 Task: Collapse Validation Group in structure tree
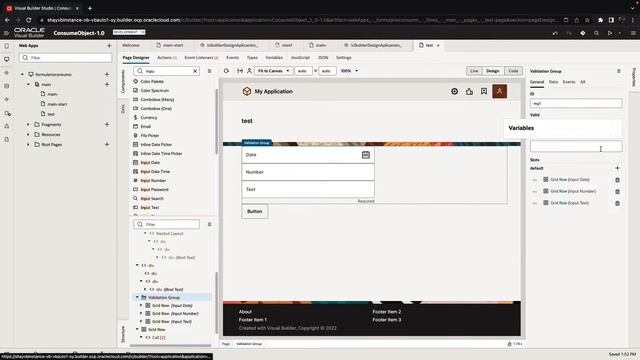coord(137,297)
